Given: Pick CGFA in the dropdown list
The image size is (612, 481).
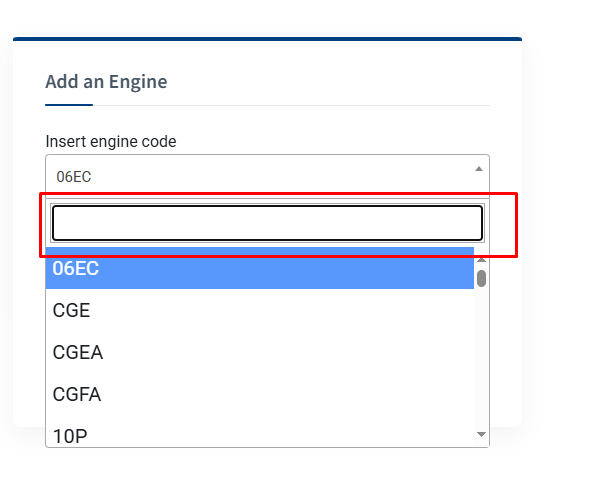Looking at the screenshot, I should [x=259, y=395].
